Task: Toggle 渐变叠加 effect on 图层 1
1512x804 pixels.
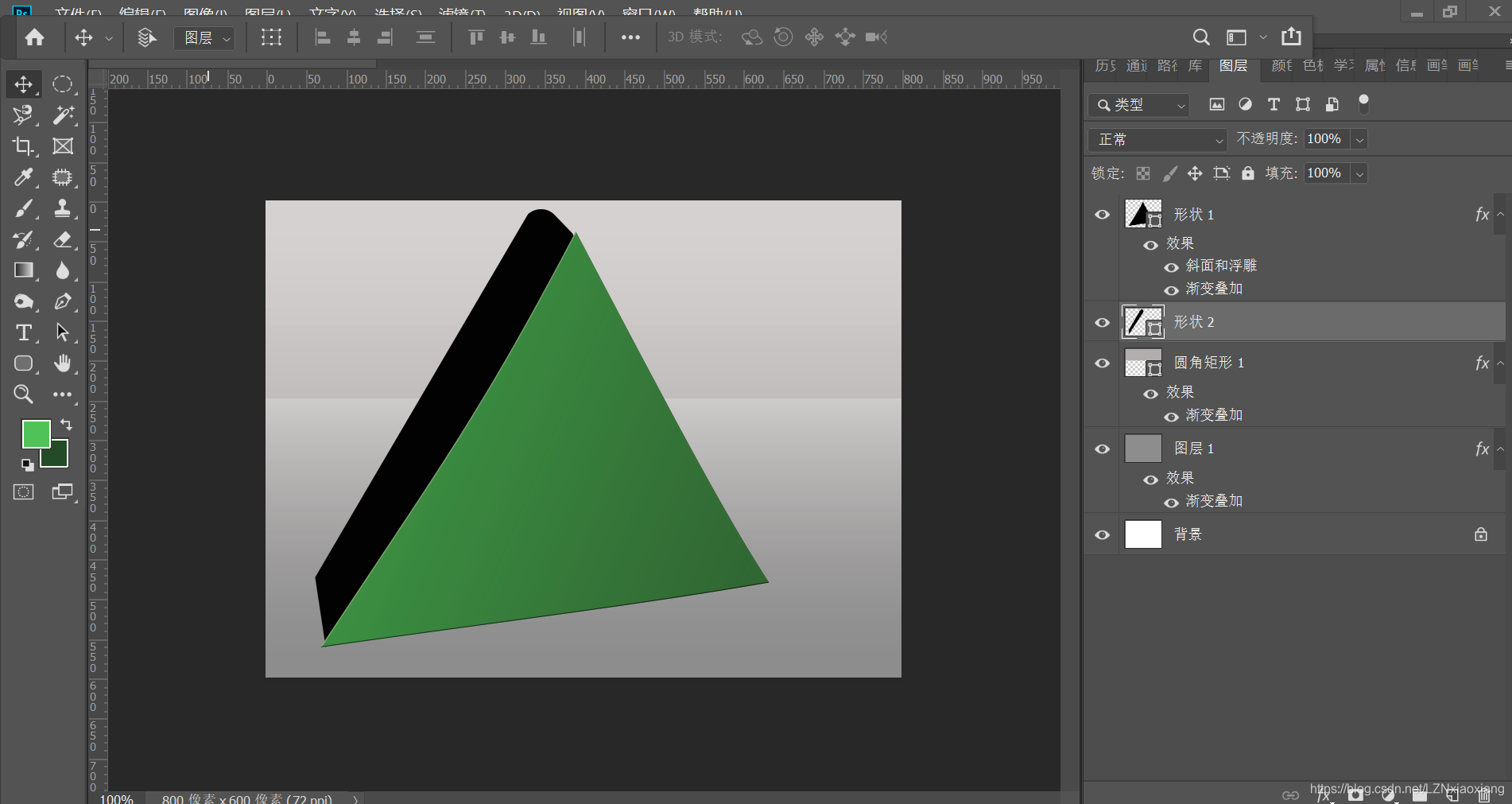Action: tap(1171, 503)
